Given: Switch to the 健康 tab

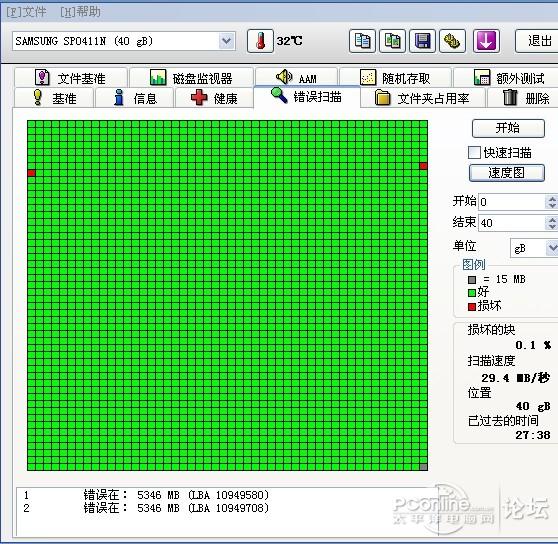Looking at the screenshot, I should pyautogui.click(x=214, y=98).
